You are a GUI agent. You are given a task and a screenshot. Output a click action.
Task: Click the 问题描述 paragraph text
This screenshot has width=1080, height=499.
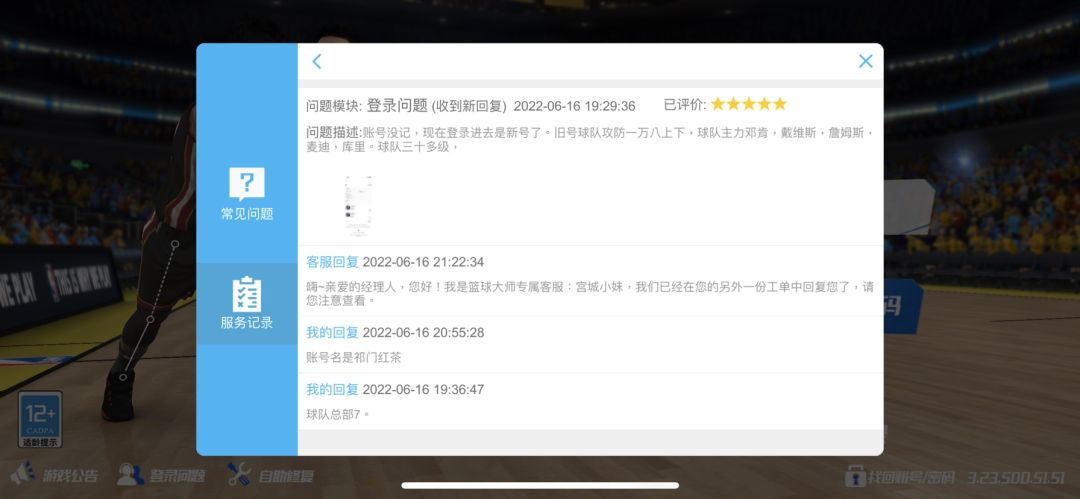coord(590,140)
